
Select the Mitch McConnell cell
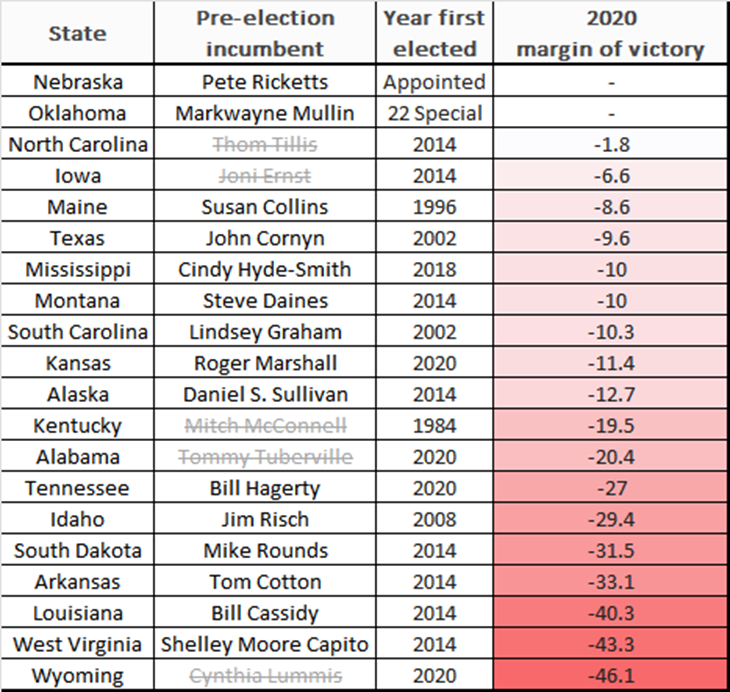point(264,426)
